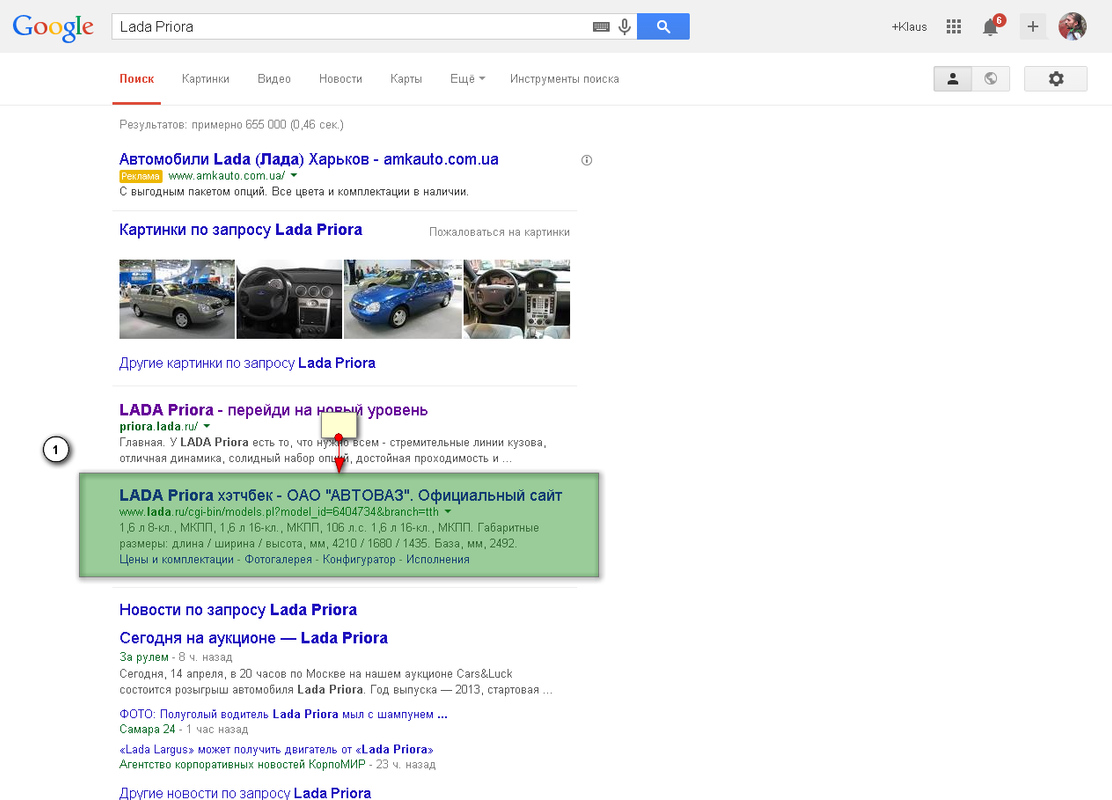Open dropdown arrow next to priora.lada.ru

point(206,426)
